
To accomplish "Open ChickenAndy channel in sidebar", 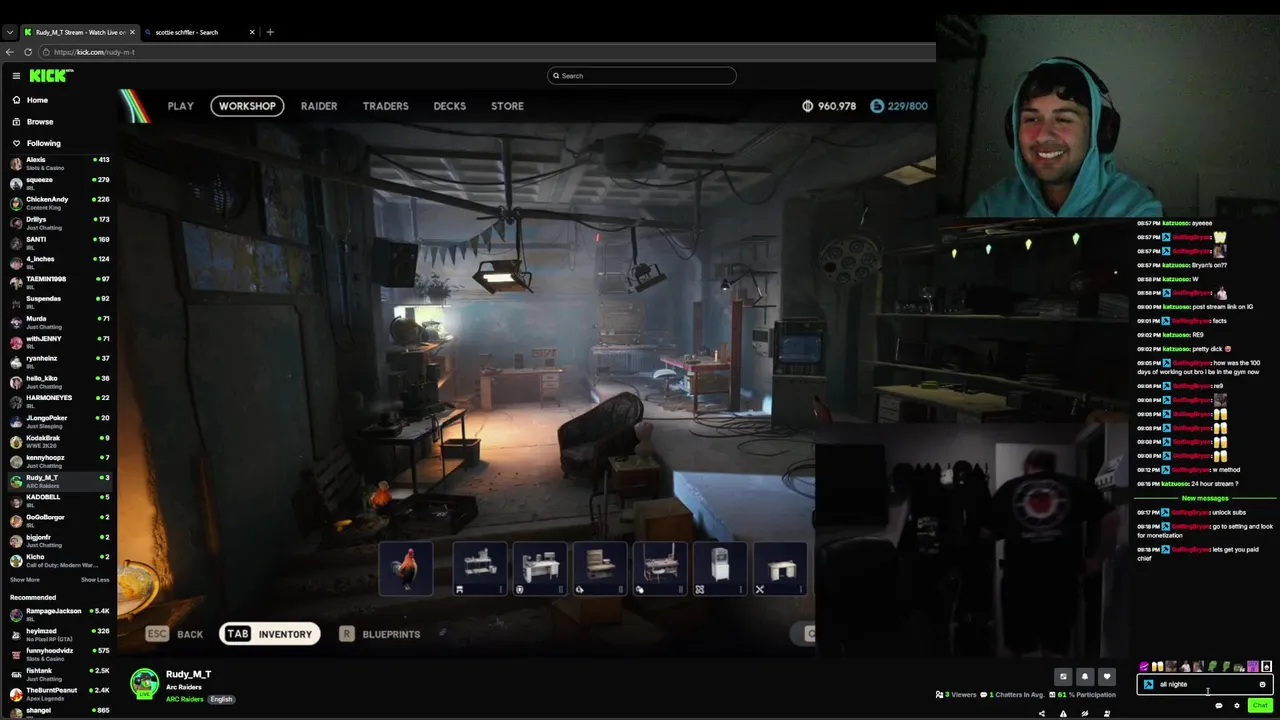I will click(60, 203).
